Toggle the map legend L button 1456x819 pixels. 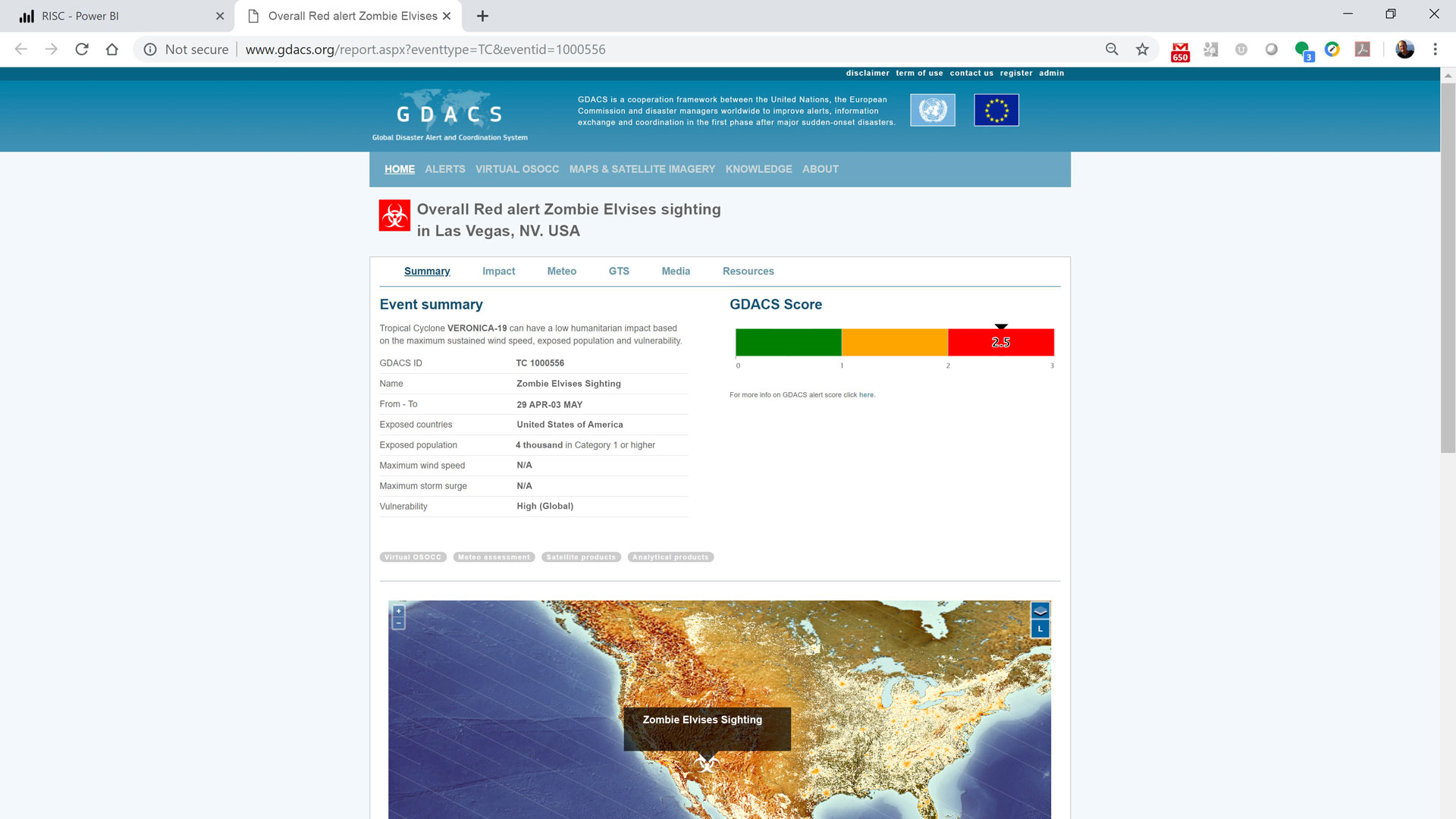click(x=1040, y=629)
